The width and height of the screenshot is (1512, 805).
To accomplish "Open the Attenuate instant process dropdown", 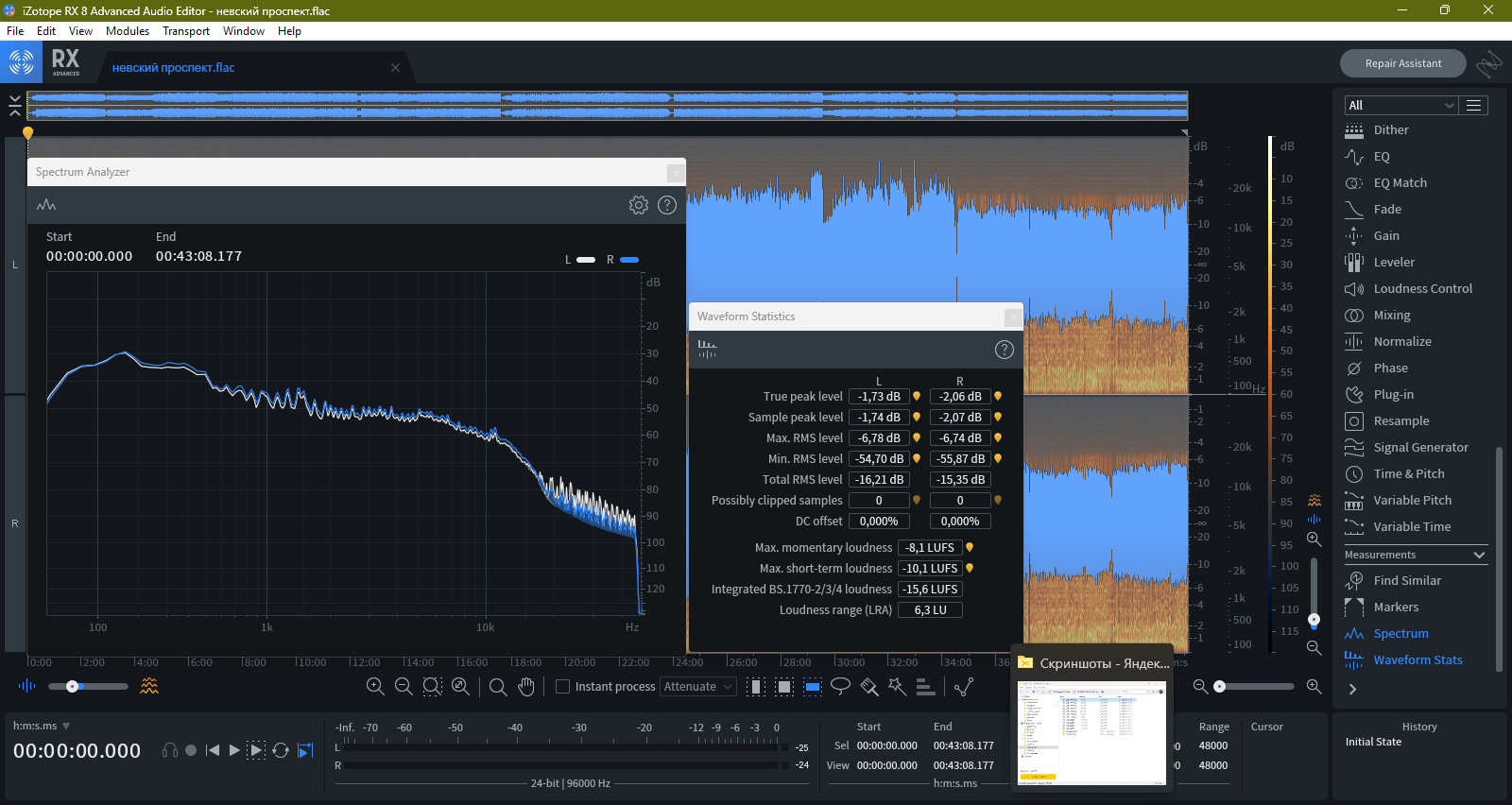I will coord(698,687).
